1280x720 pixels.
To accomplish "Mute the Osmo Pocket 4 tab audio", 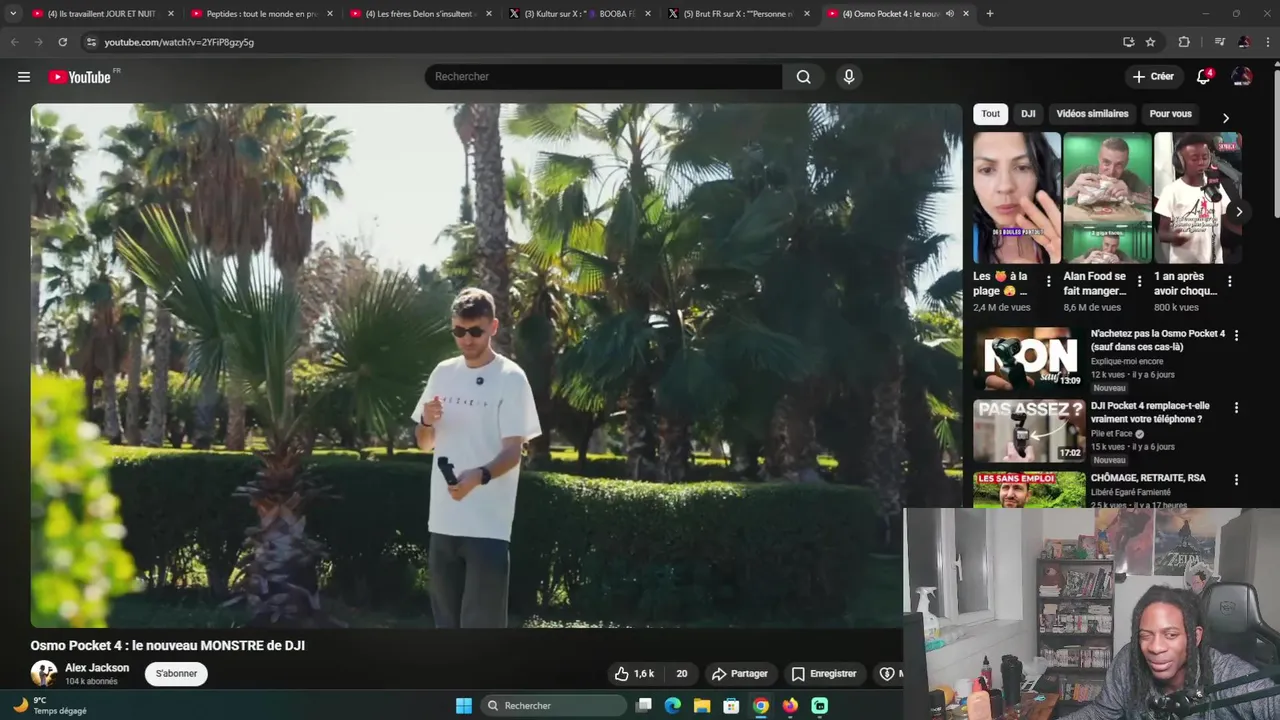I will (949, 14).
